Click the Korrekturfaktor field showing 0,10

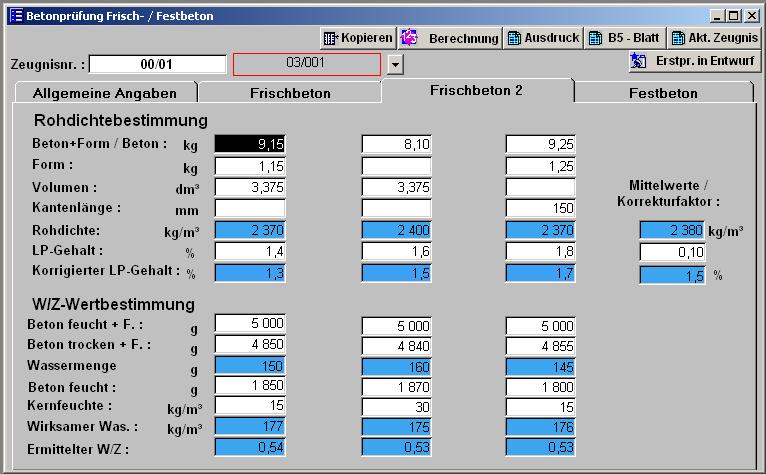tap(673, 252)
